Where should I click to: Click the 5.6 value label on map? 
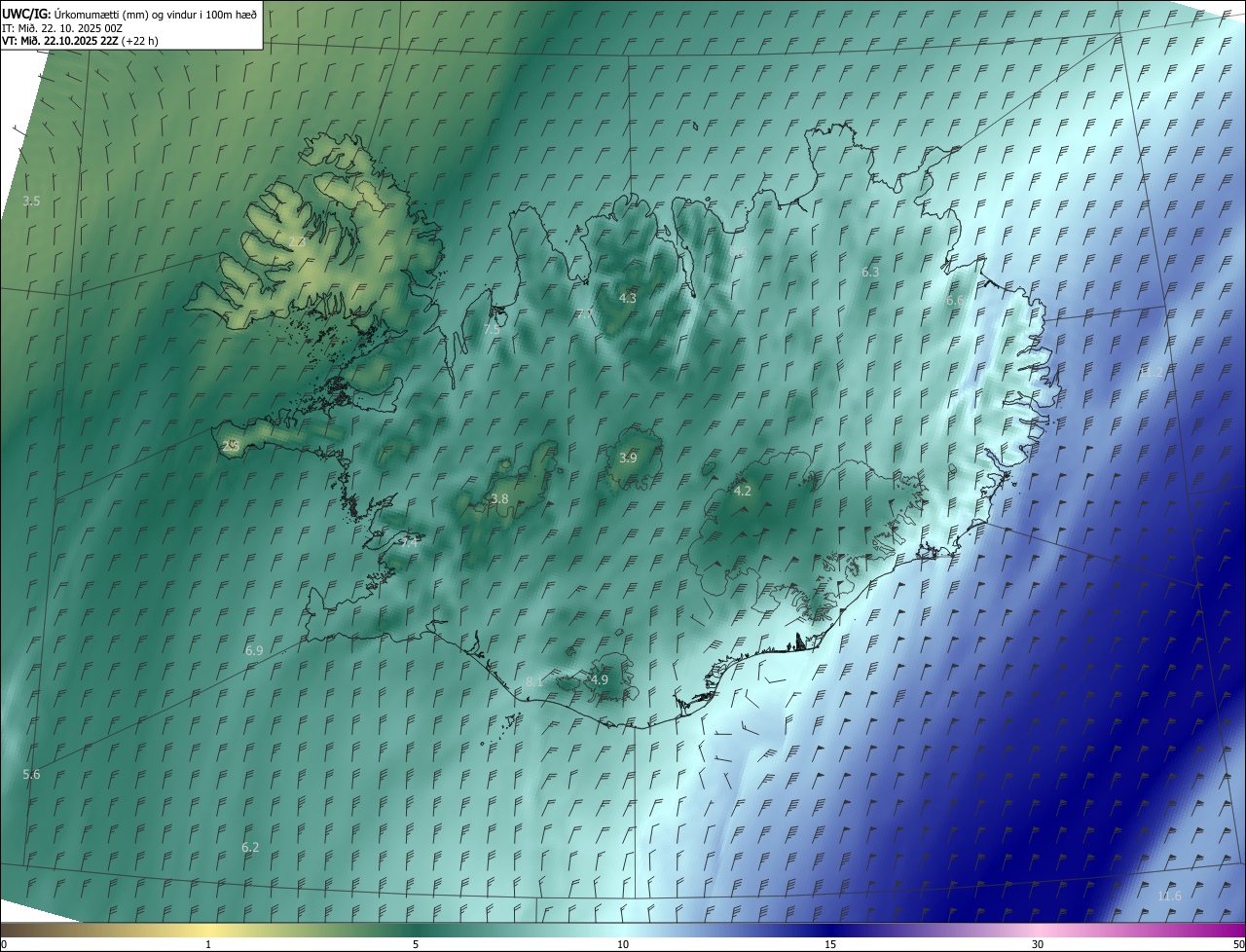(31, 775)
